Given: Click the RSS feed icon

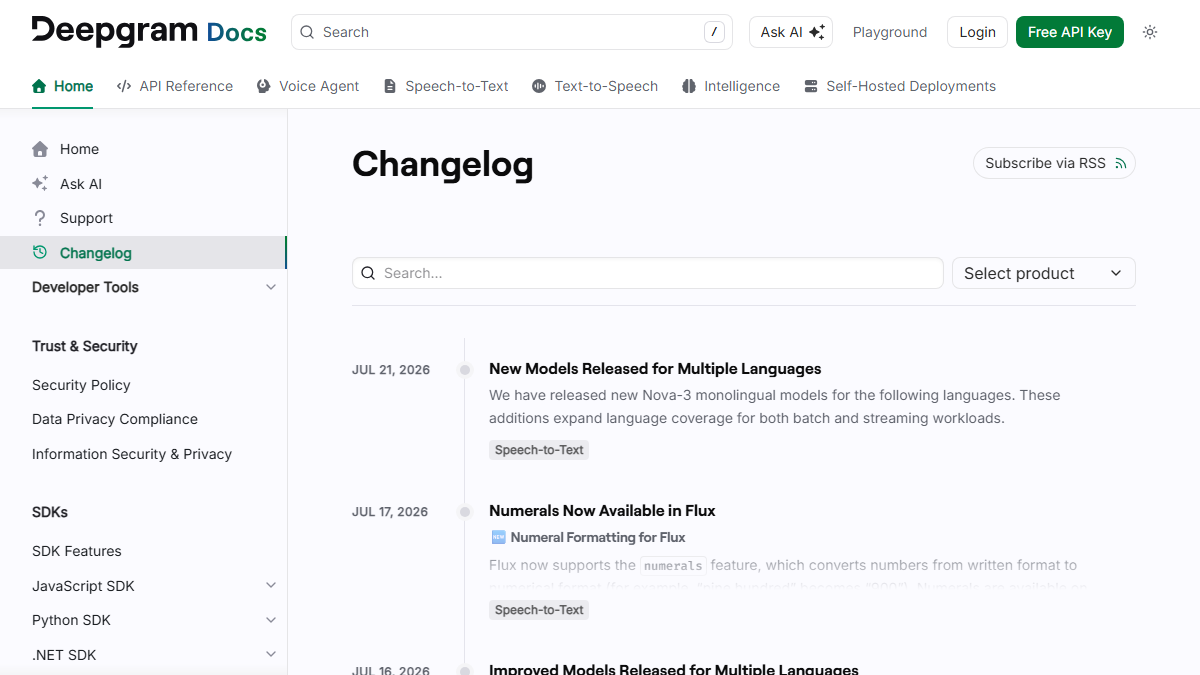Looking at the screenshot, I should (x=1120, y=163).
